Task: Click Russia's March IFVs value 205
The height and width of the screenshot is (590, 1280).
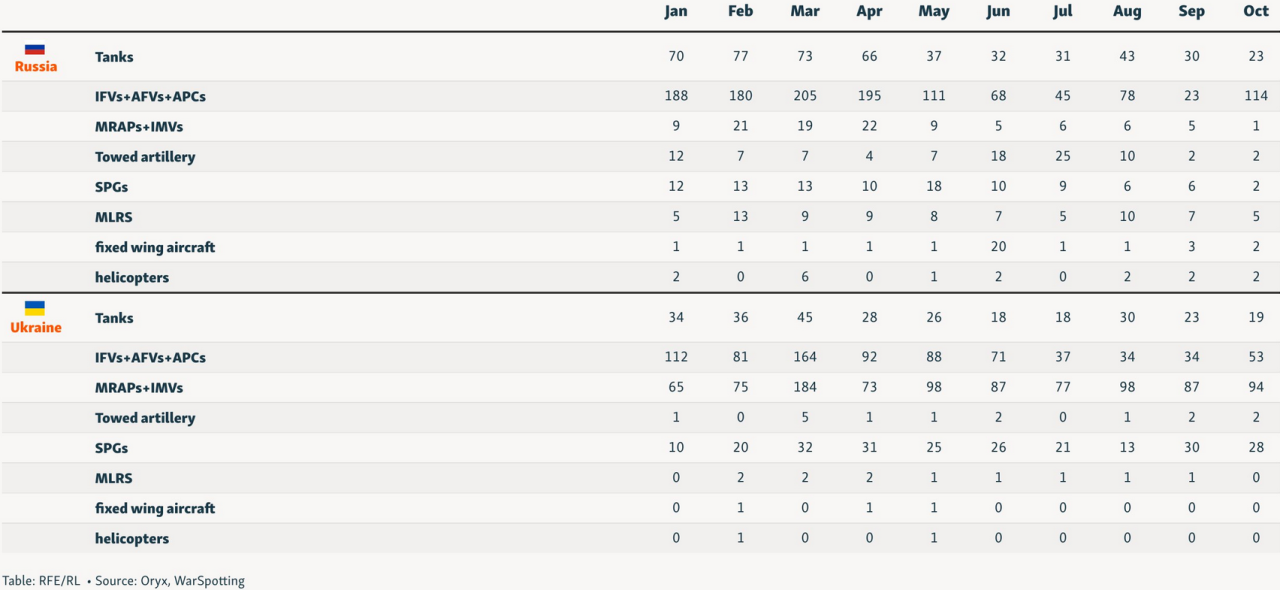Action: 805,96
